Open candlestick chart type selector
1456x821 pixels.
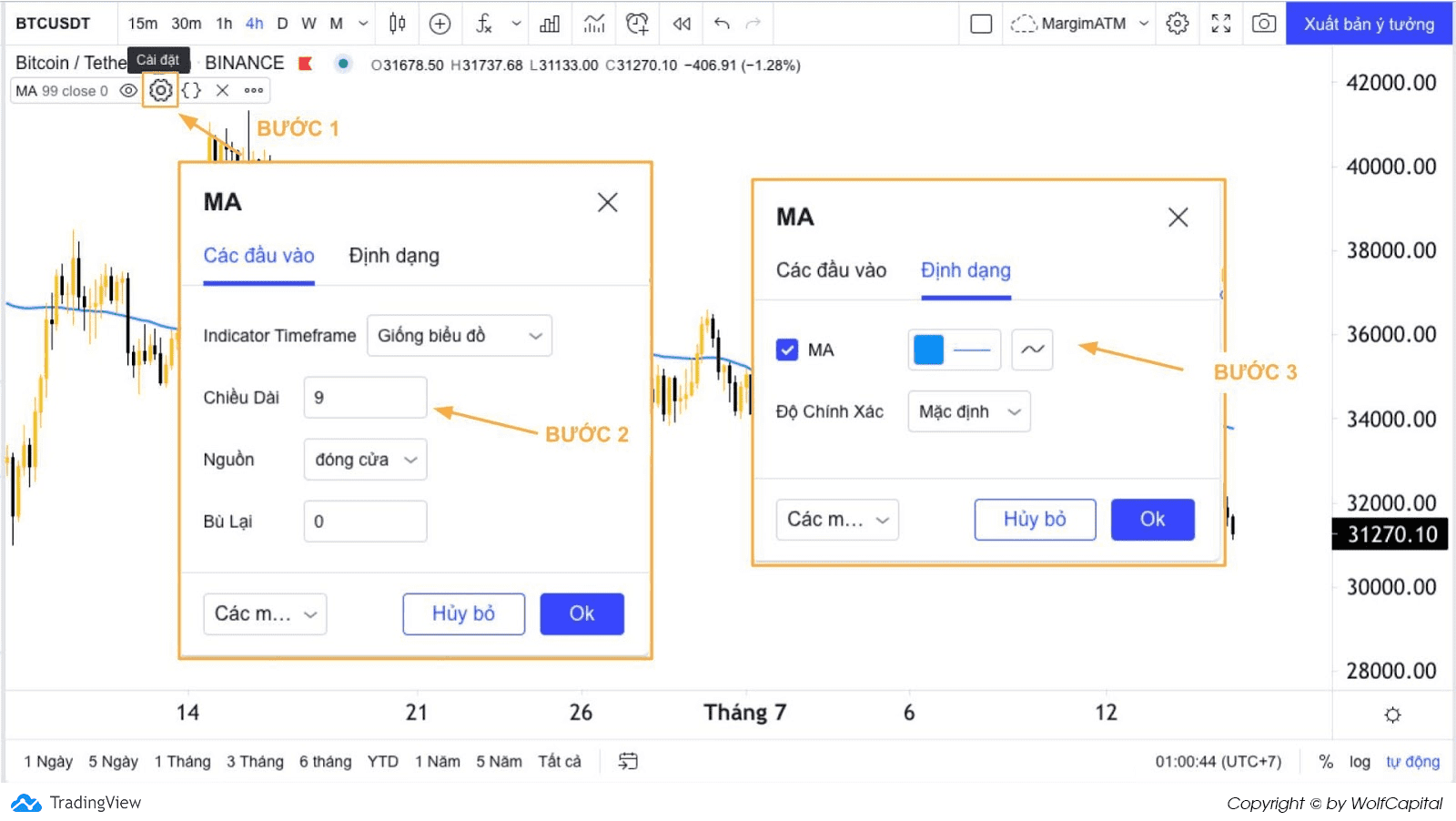click(398, 24)
